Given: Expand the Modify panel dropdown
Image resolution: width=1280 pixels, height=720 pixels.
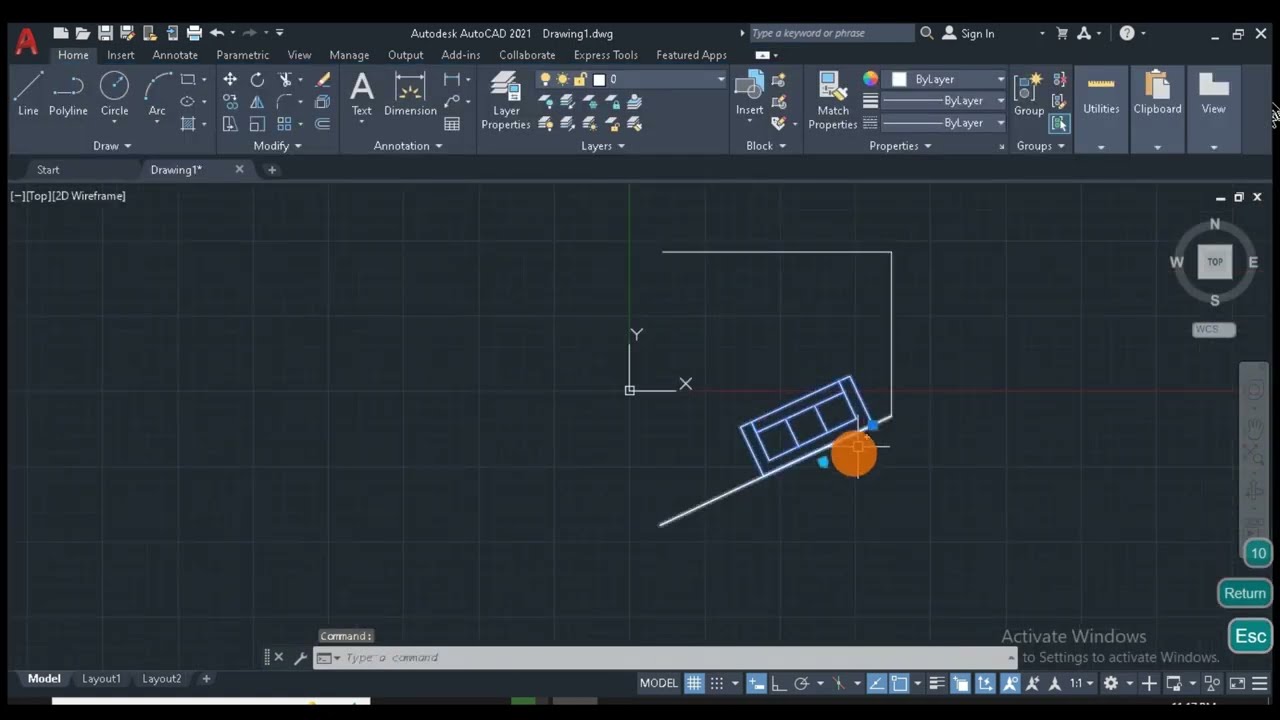Looking at the screenshot, I should point(277,146).
